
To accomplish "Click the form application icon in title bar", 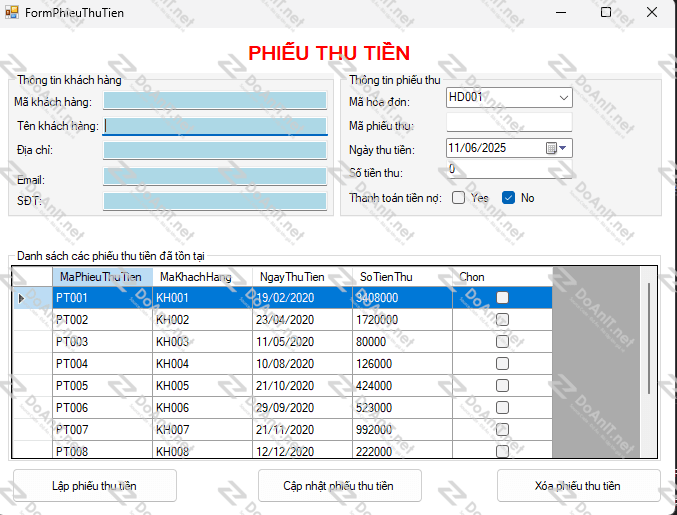I will (x=12, y=12).
